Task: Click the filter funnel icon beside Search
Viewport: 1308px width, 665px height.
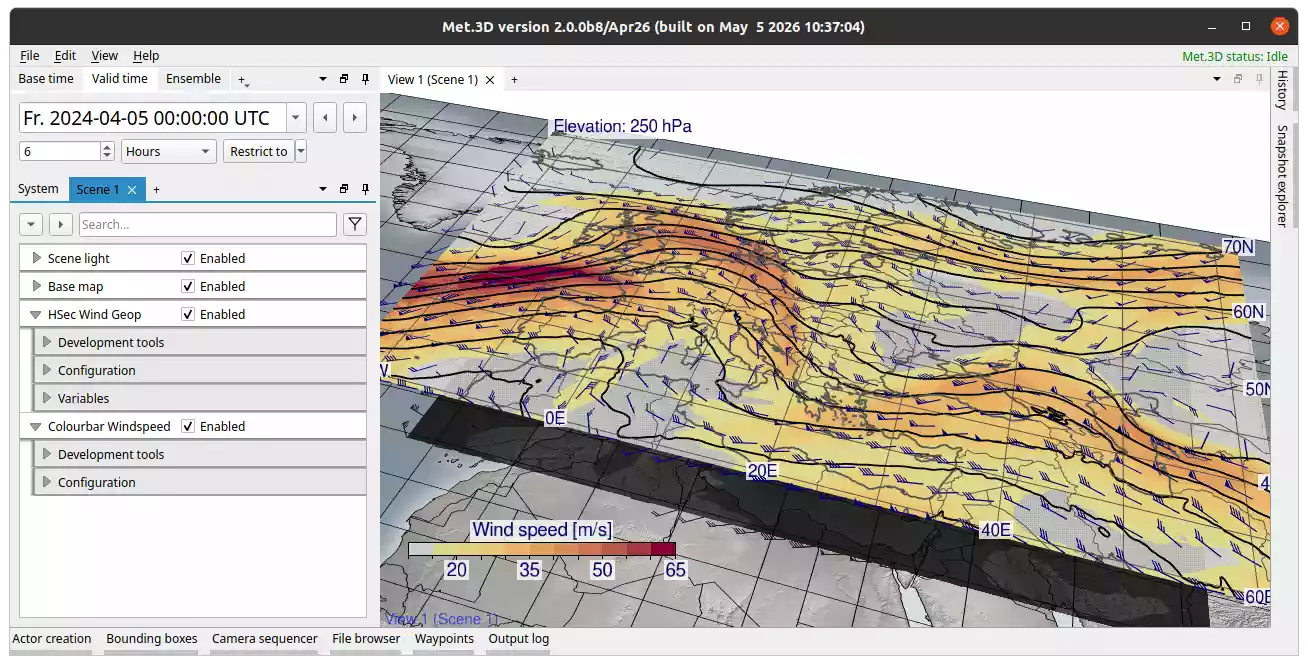Action: [x=354, y=224]
